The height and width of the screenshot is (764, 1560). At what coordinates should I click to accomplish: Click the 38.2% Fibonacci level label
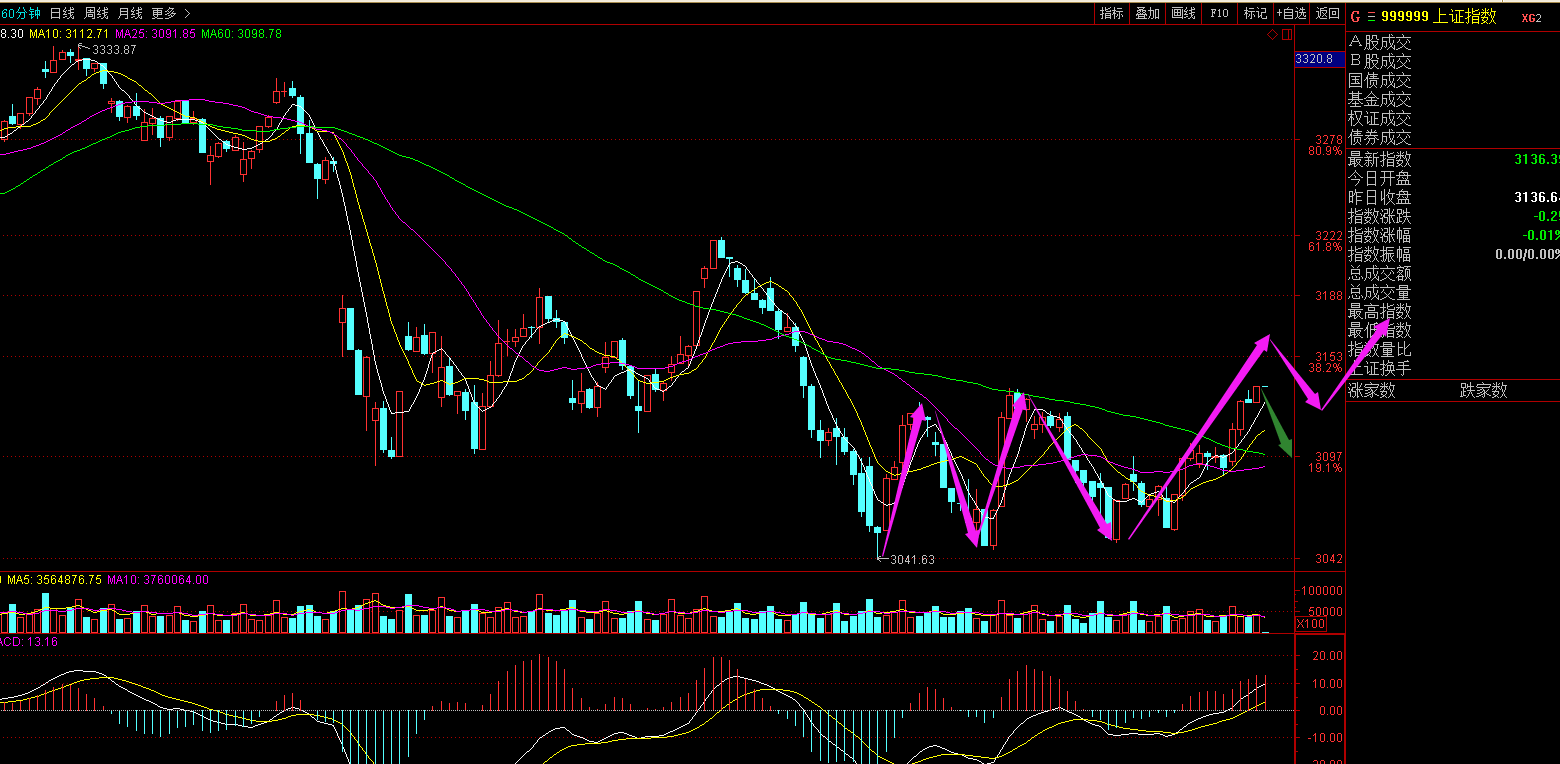[x=1325, y=367]
